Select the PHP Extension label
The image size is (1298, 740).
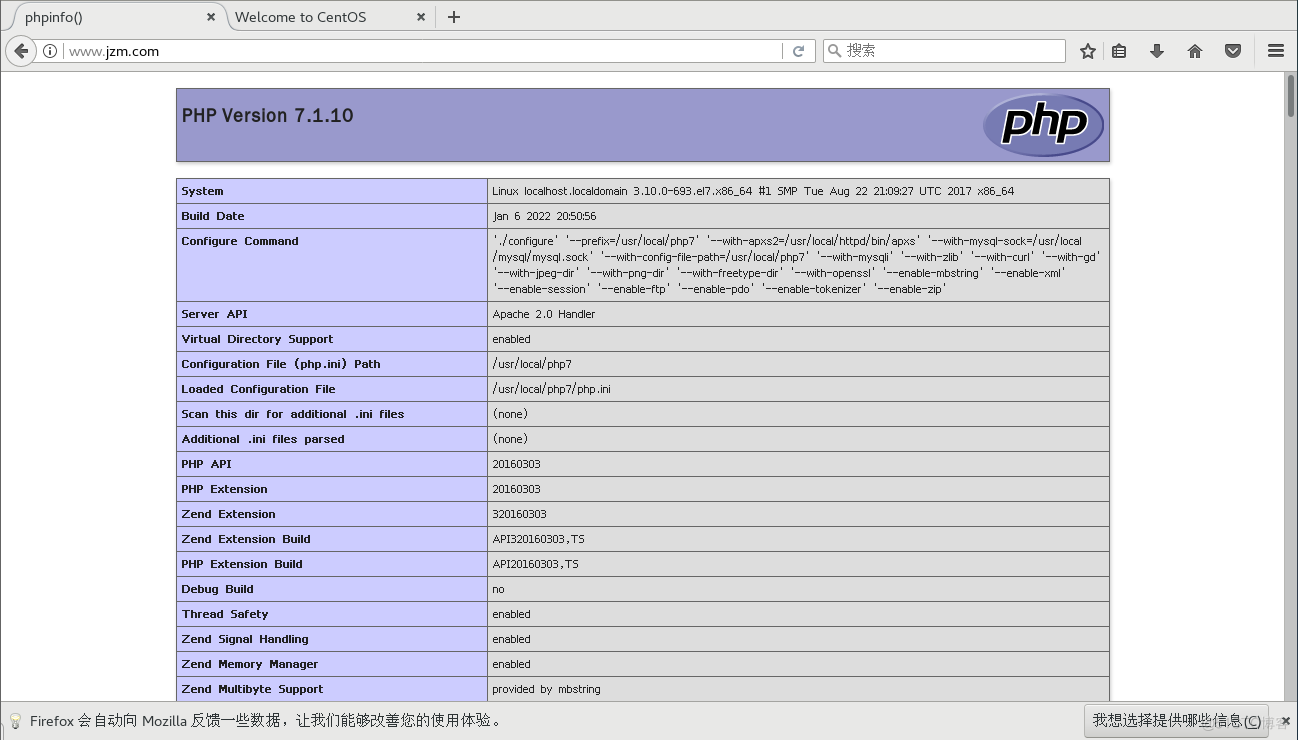(x=224, y=489)
